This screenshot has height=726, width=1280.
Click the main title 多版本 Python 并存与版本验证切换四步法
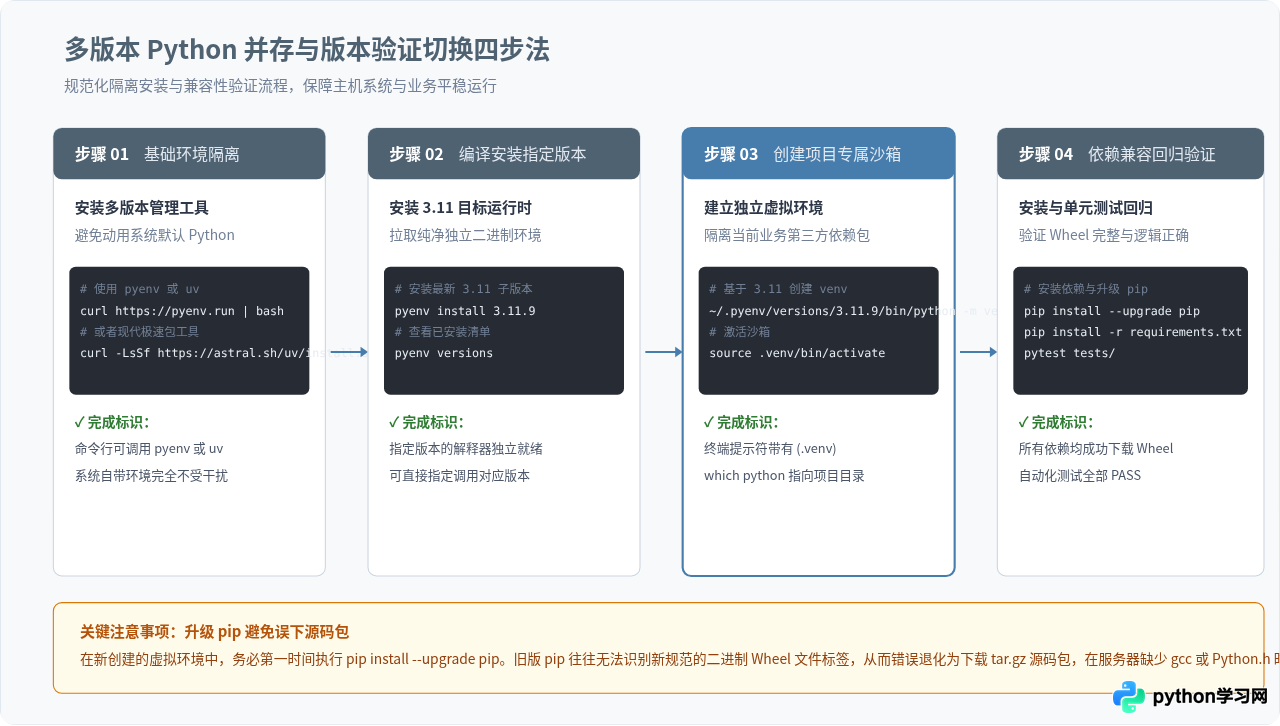pyautogui.click(x=307, y=50)
